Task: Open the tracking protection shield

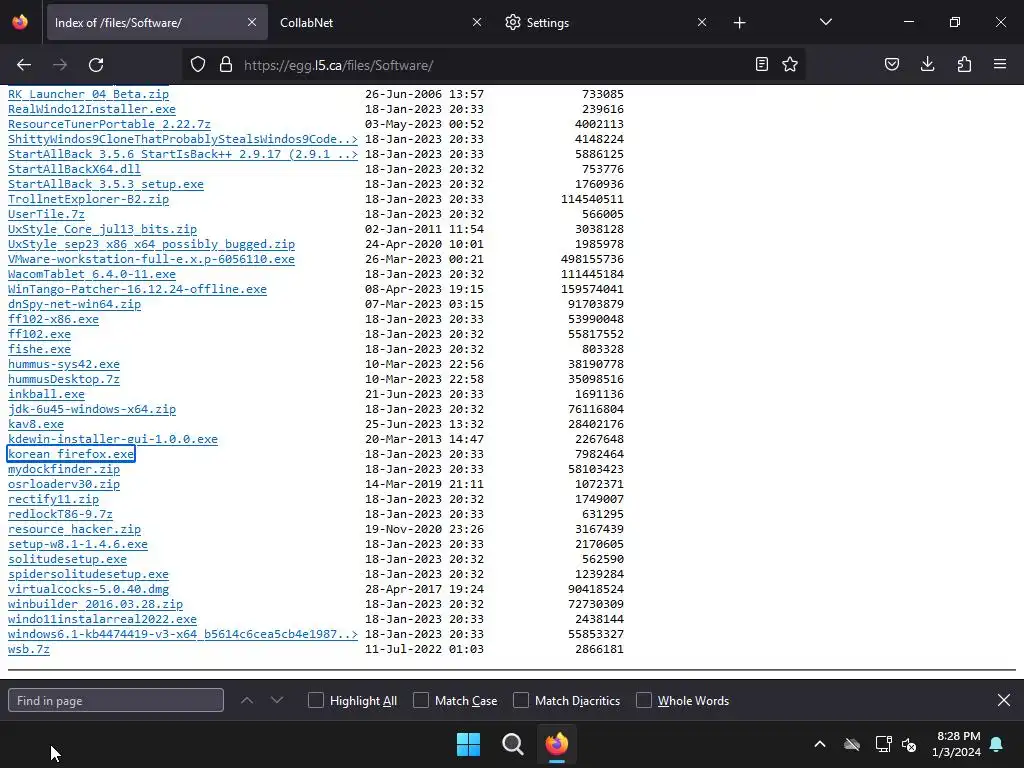Action: 198,65
